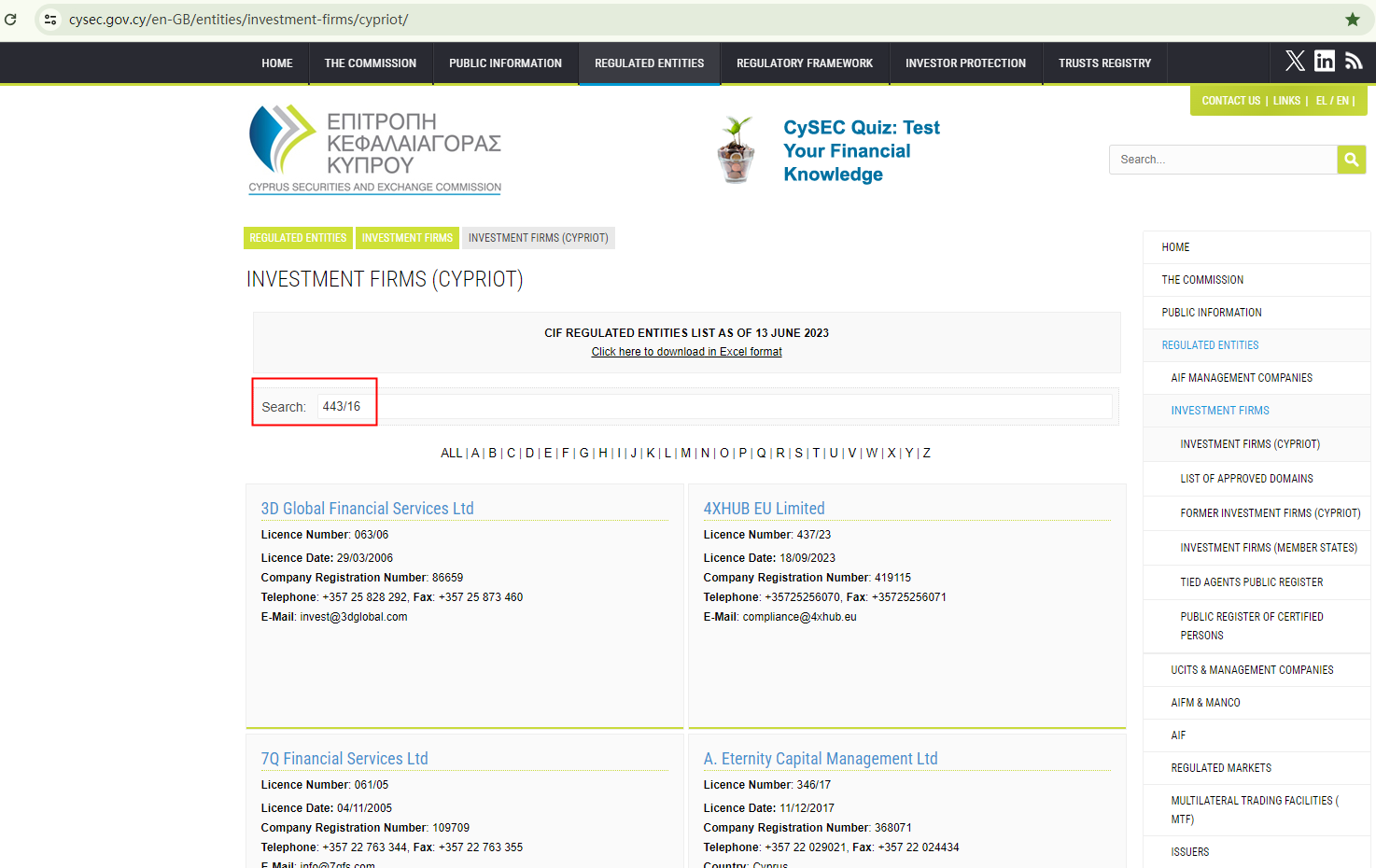Screen dimensions: 1376x868
Task: Open LIST OF APPROVED DOMAINS
Action: (1257, 479)
